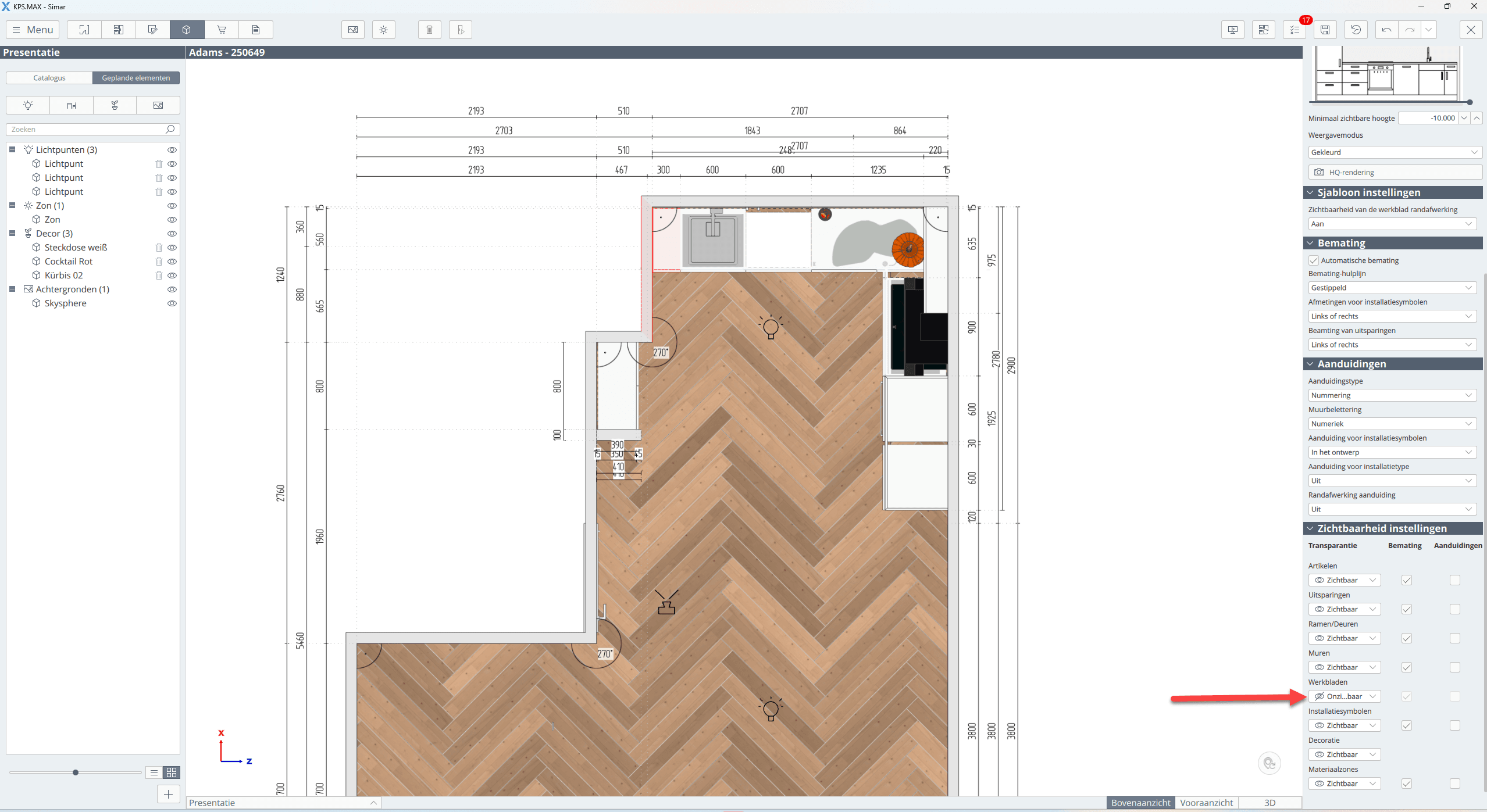Viewport: 1487px width, 812px height.
Task: Select the plant decor filter icon
Action: (x=115, y=105)
